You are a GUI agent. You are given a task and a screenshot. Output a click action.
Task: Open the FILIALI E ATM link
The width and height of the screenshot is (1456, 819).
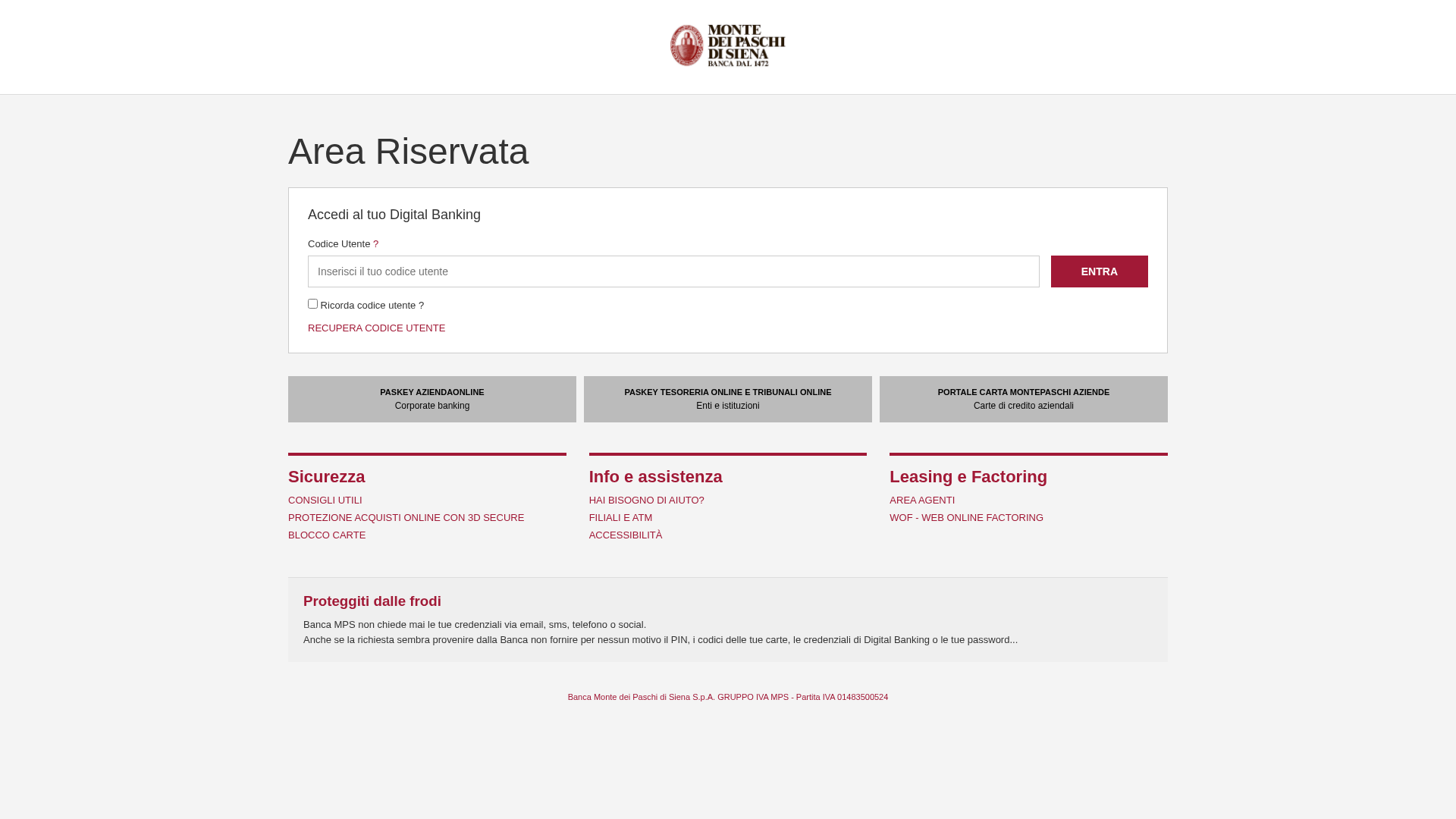pyautogui.click(x=620, y=518)
